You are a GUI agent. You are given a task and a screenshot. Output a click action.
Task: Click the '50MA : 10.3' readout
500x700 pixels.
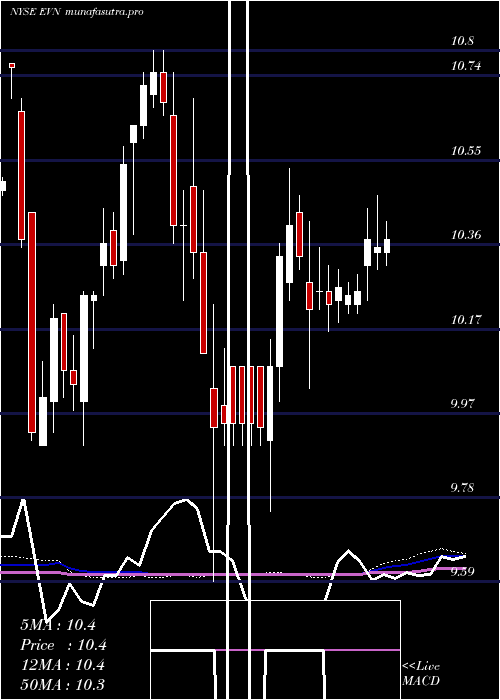[63, 685]
